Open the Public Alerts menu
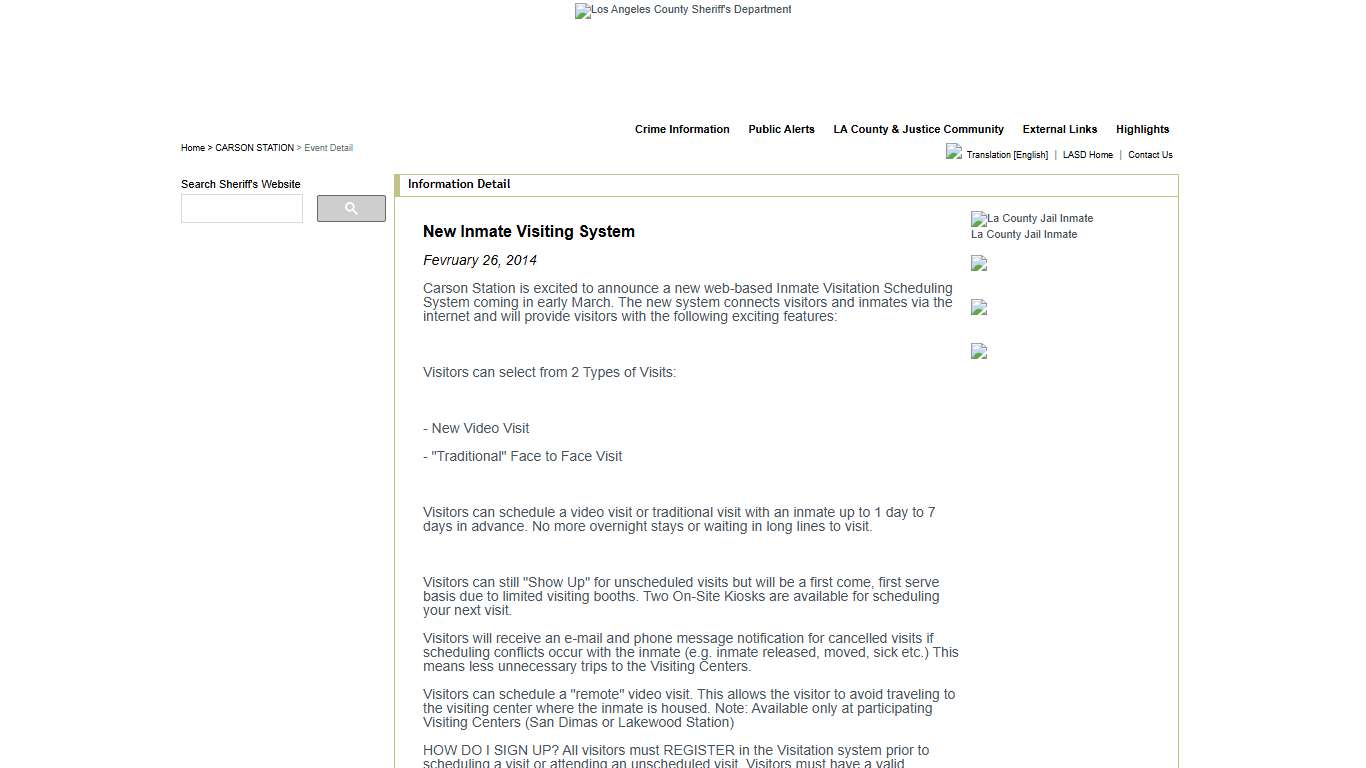The height and width of the screenshot is (768, 1366). 781,129
